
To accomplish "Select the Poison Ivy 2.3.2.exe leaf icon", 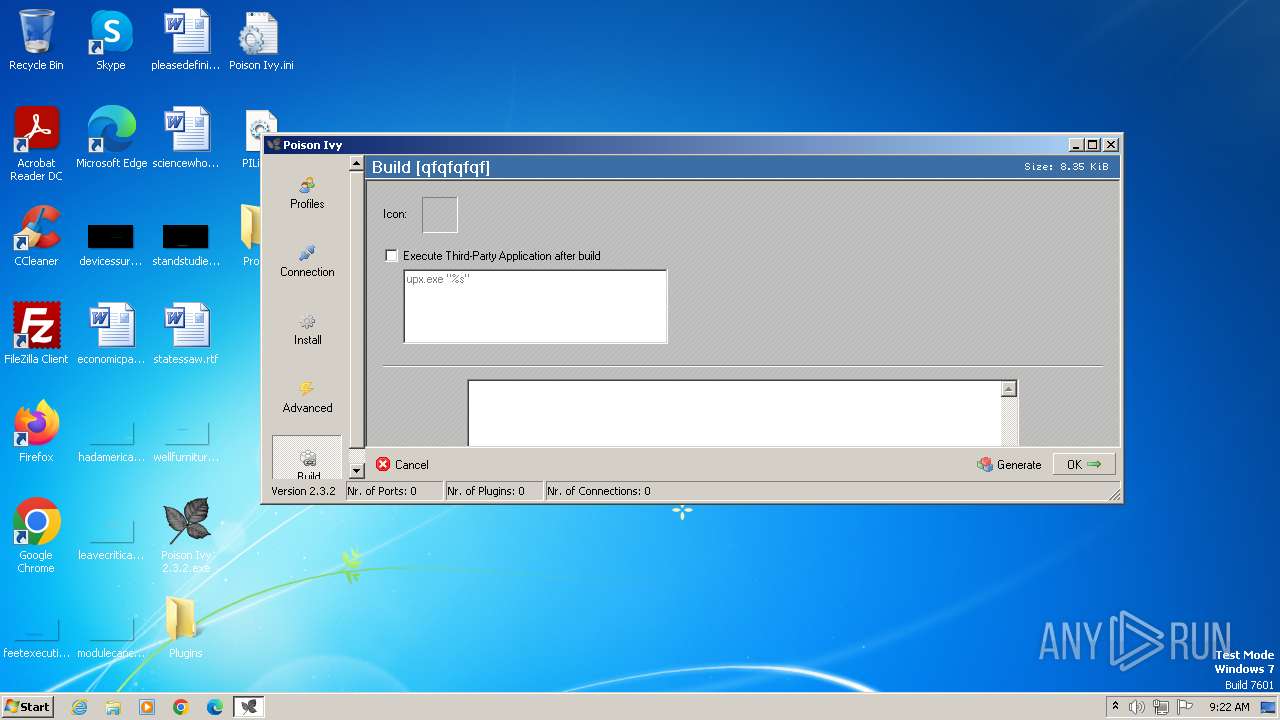I will 186,536.
